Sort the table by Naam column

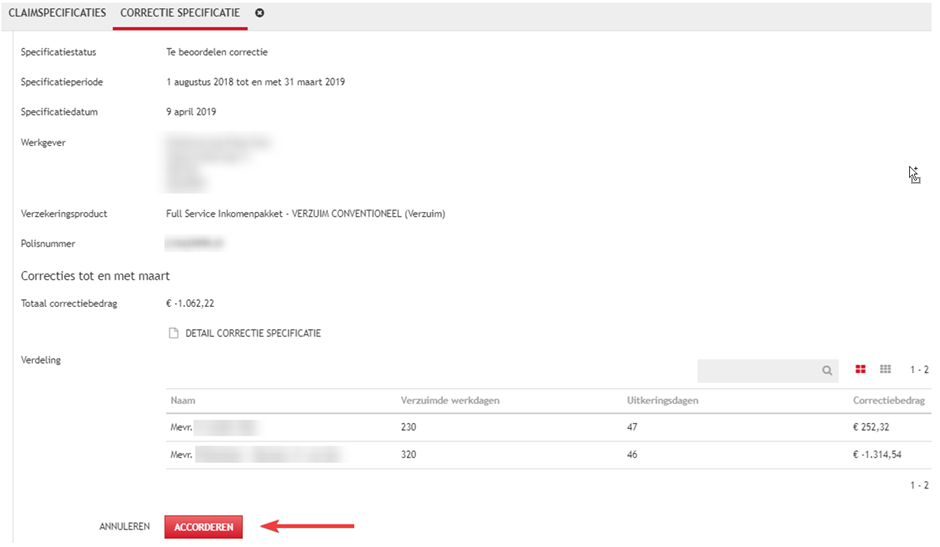[x=182, y=400]
